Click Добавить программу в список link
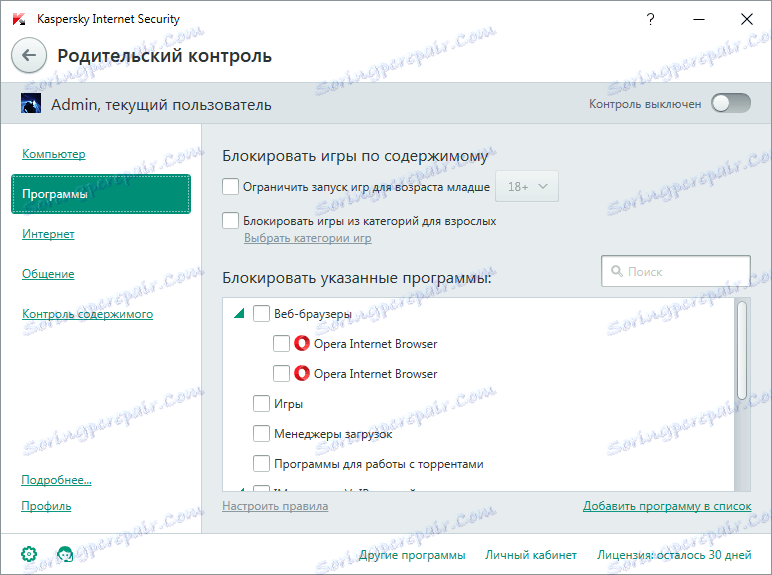The height and width of the screenshot is (575, 772). coord(667,506)
